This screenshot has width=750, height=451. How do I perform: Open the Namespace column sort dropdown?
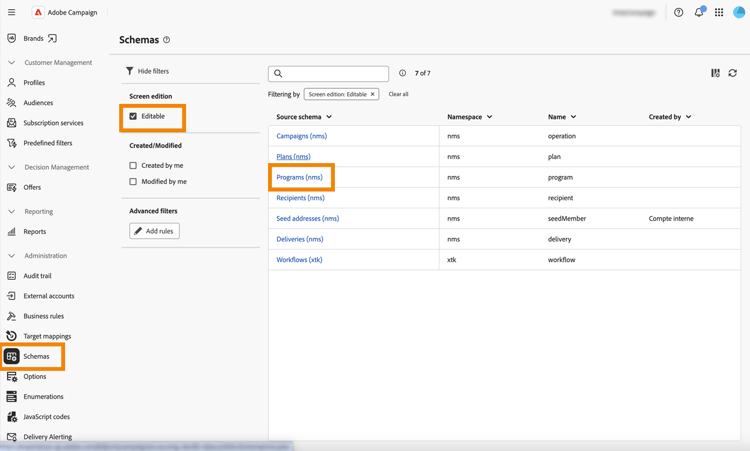(x=489, y=117)
